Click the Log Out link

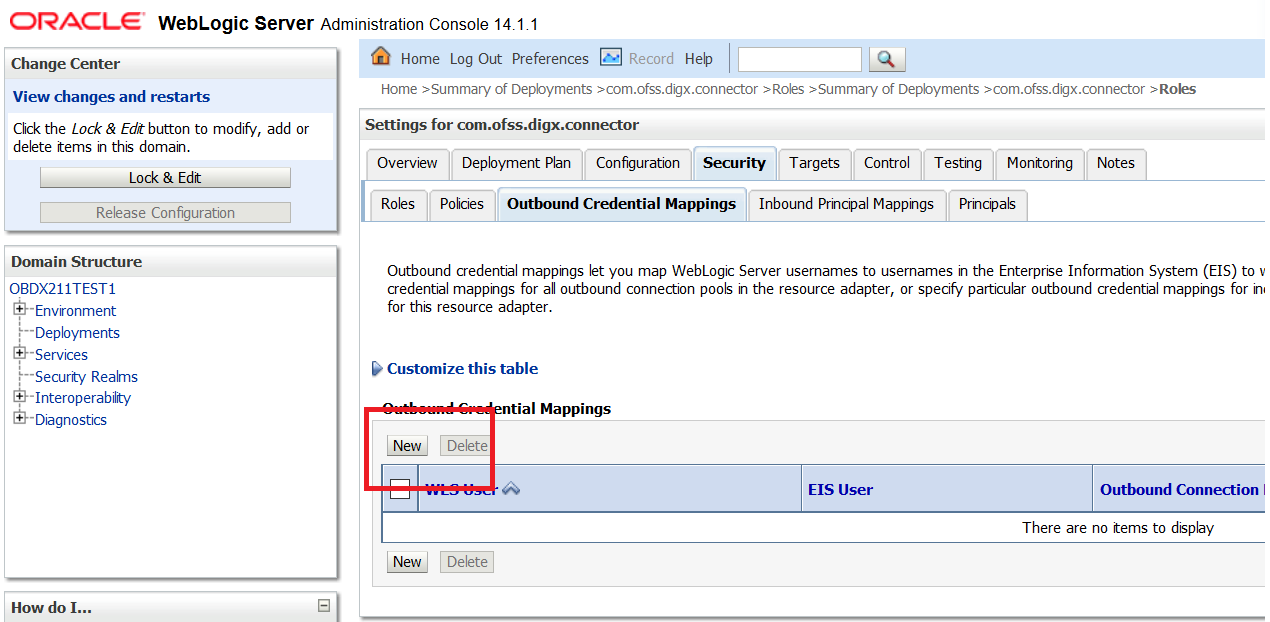pos(476,59)
